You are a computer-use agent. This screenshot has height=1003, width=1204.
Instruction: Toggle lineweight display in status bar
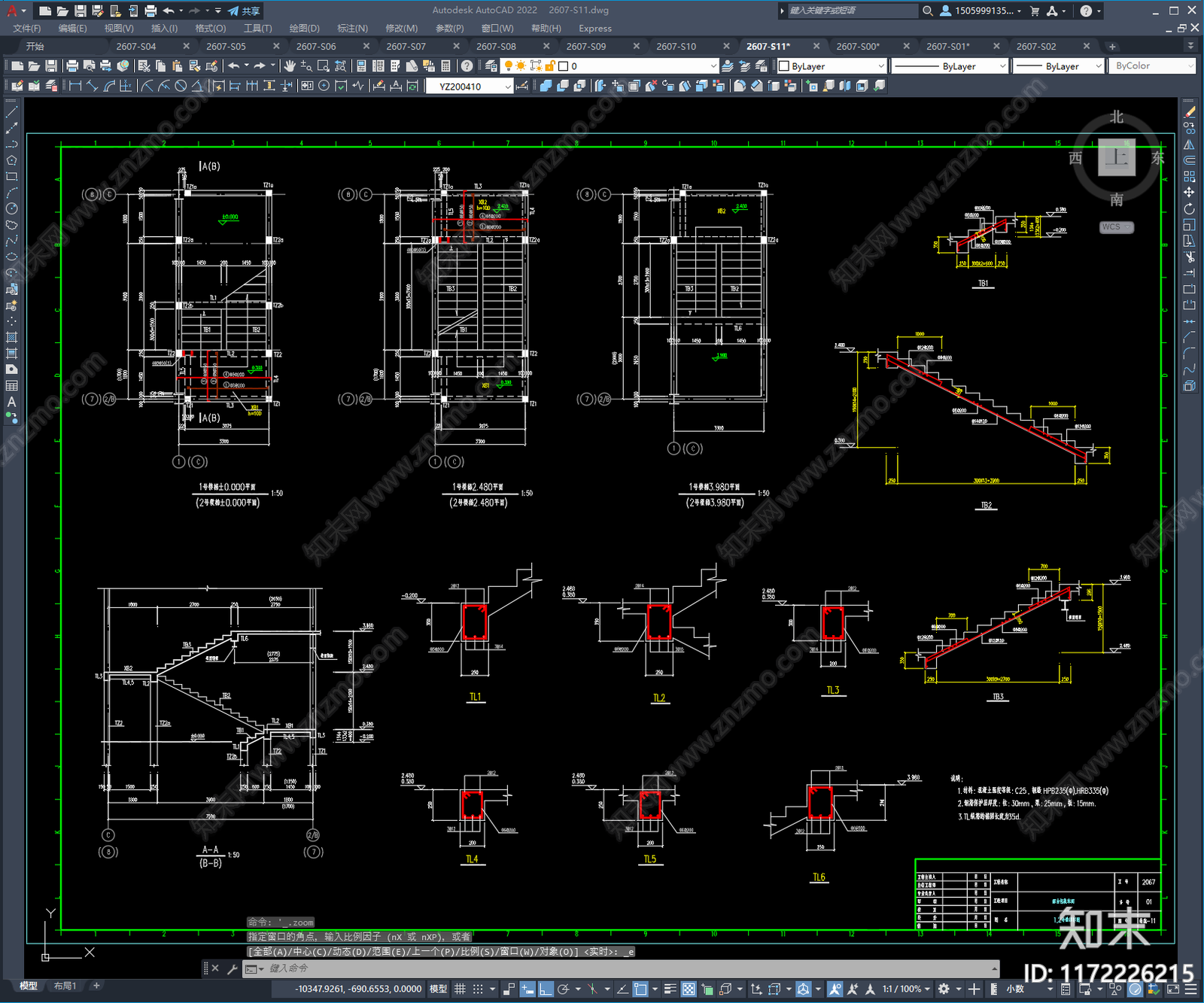pos(670,989)
